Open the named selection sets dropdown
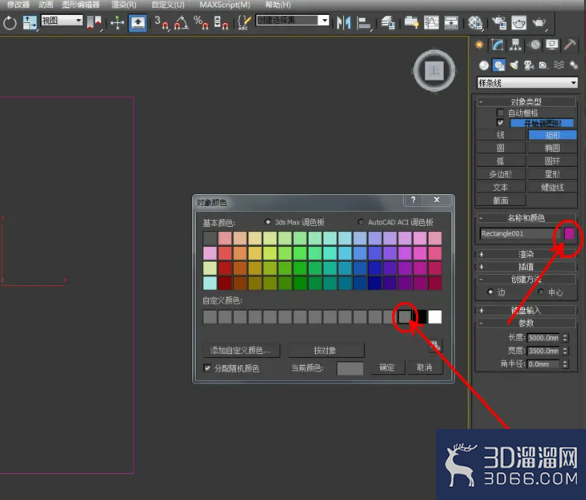The width and height of the screenshot is (586, 500). (292, 20)
